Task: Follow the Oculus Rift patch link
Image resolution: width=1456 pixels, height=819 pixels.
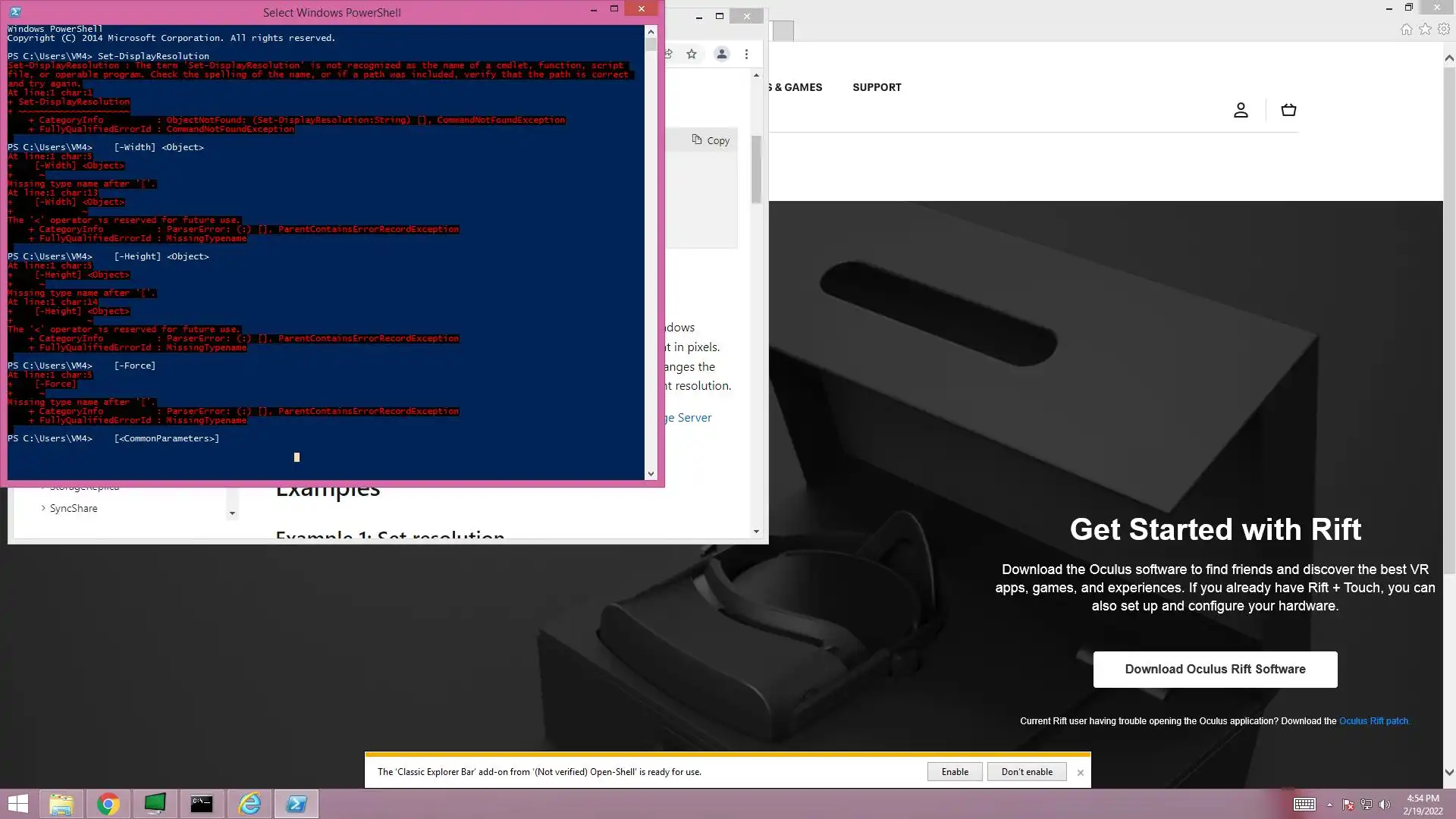Action: click(1373, 721)
